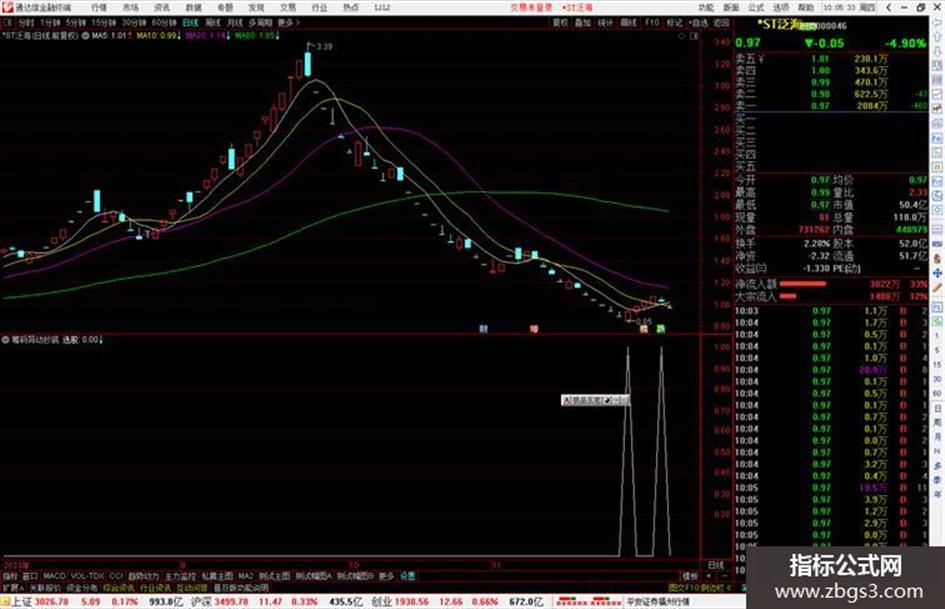Open the 数据 menu
This screenshot has width=945, height=609.
tap(193, 7)
